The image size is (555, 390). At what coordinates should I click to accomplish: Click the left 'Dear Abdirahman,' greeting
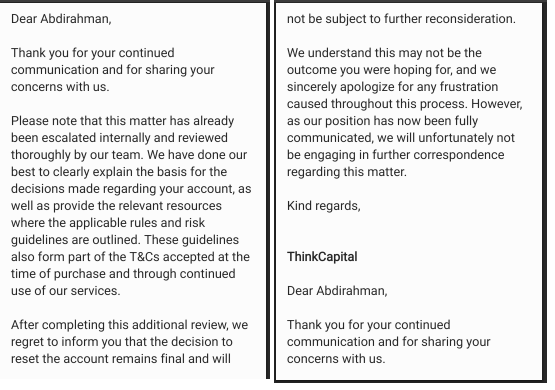click(x=61, y=19)
